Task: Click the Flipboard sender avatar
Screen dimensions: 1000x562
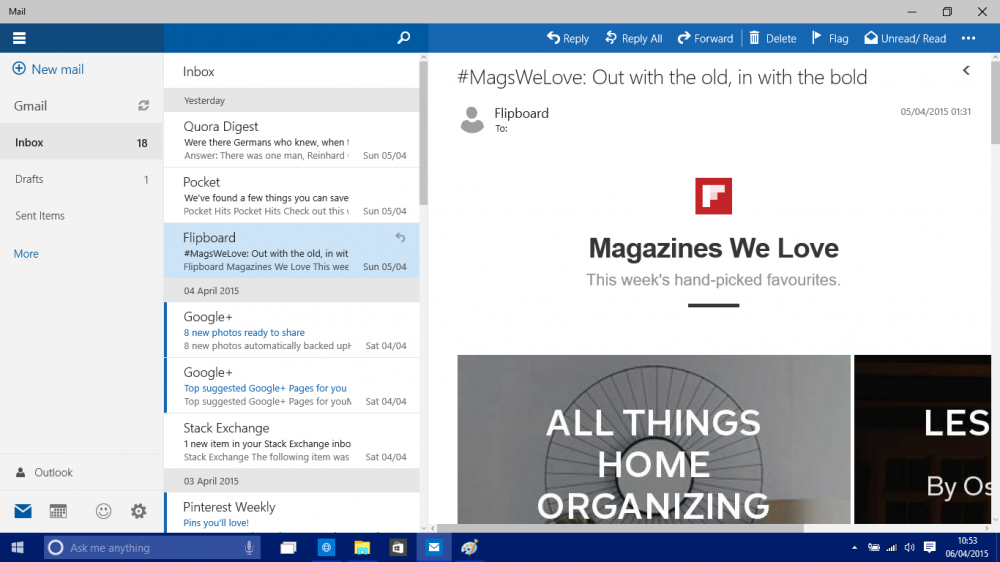Action: click(x=472, y=119)
